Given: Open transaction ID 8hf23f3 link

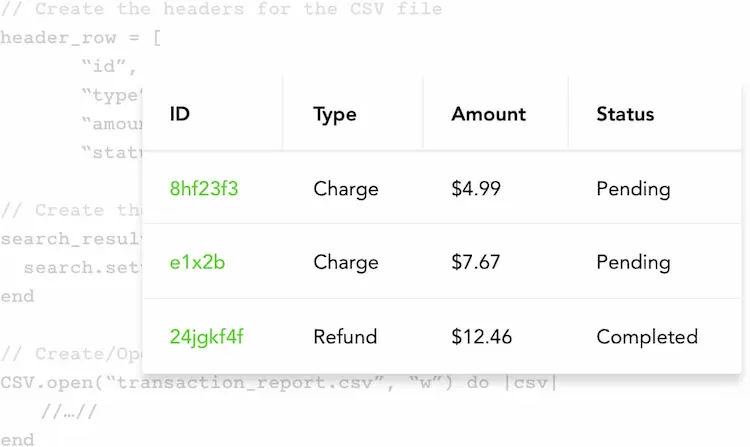Looking at the screenshot, I should tap(204, 188).
